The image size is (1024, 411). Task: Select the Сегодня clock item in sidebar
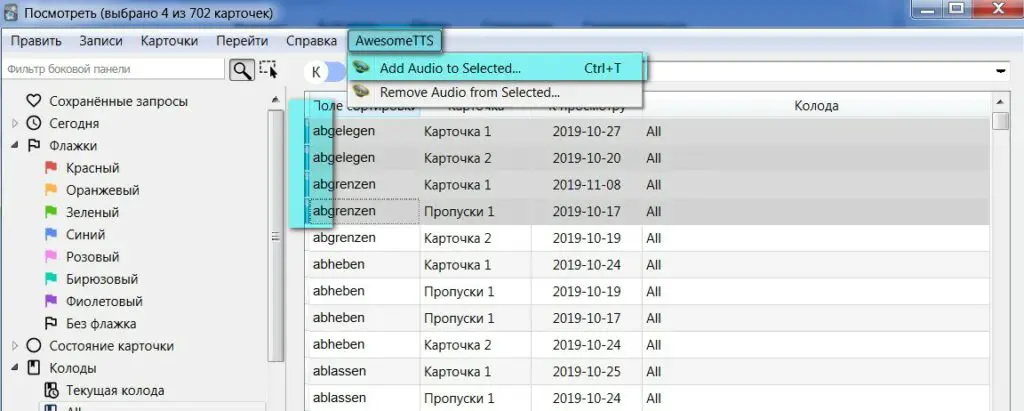(63, 123)
